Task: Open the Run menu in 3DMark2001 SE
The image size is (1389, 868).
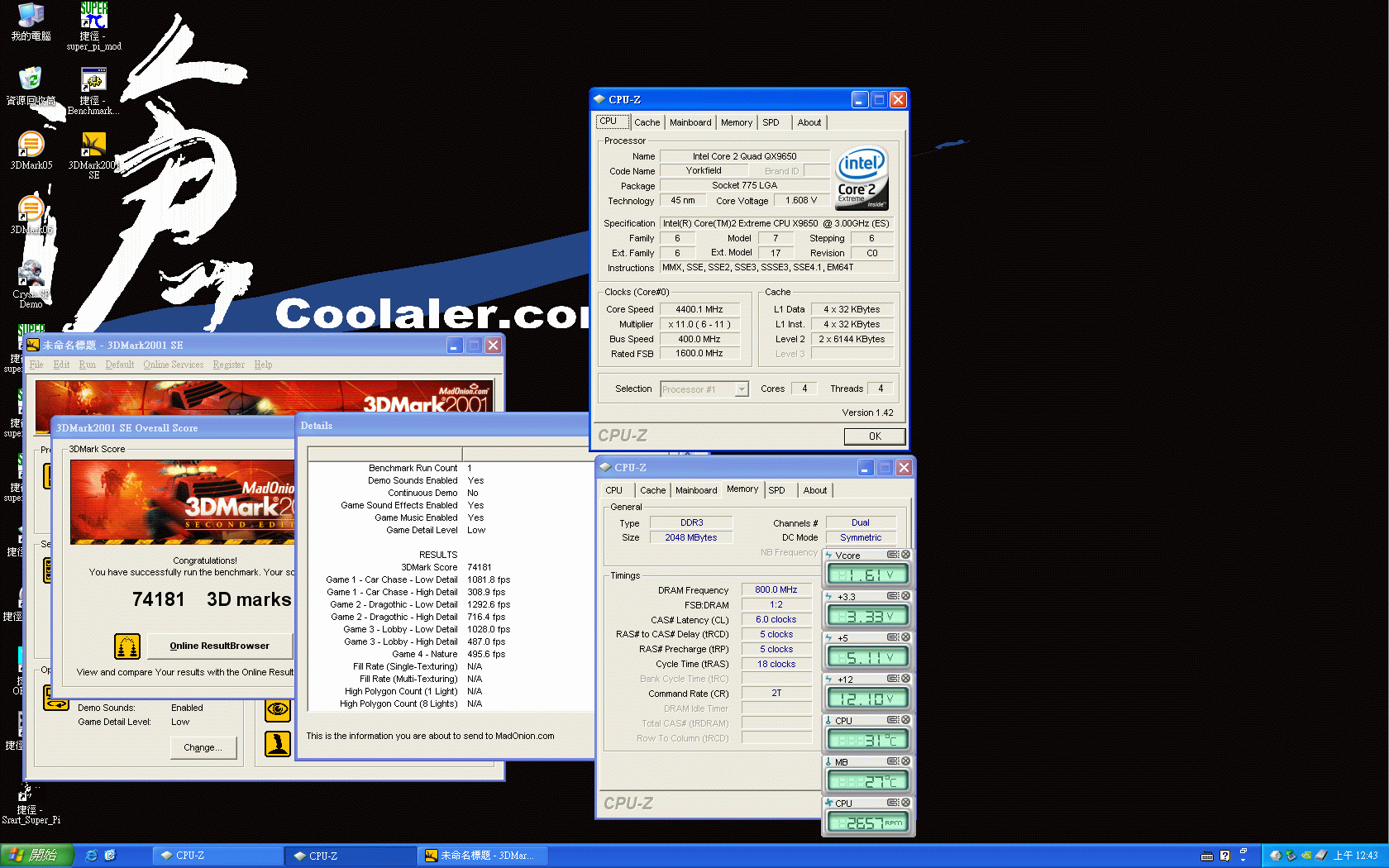Action: (88, 365)
